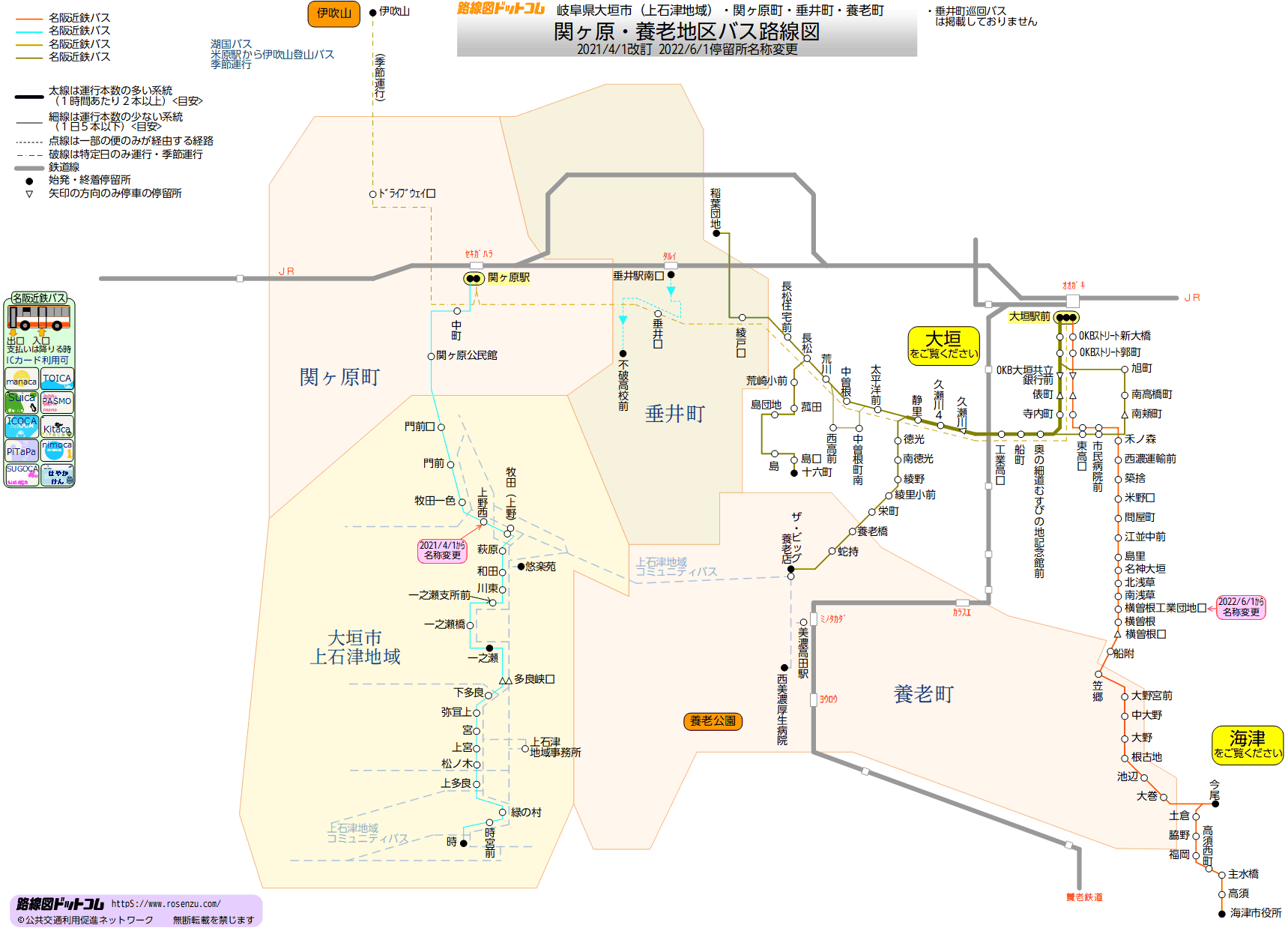The width and height of the screenshot is (1288, 934).
Task: Click the orange-striped bus illustration
Action: coord(39,317)
